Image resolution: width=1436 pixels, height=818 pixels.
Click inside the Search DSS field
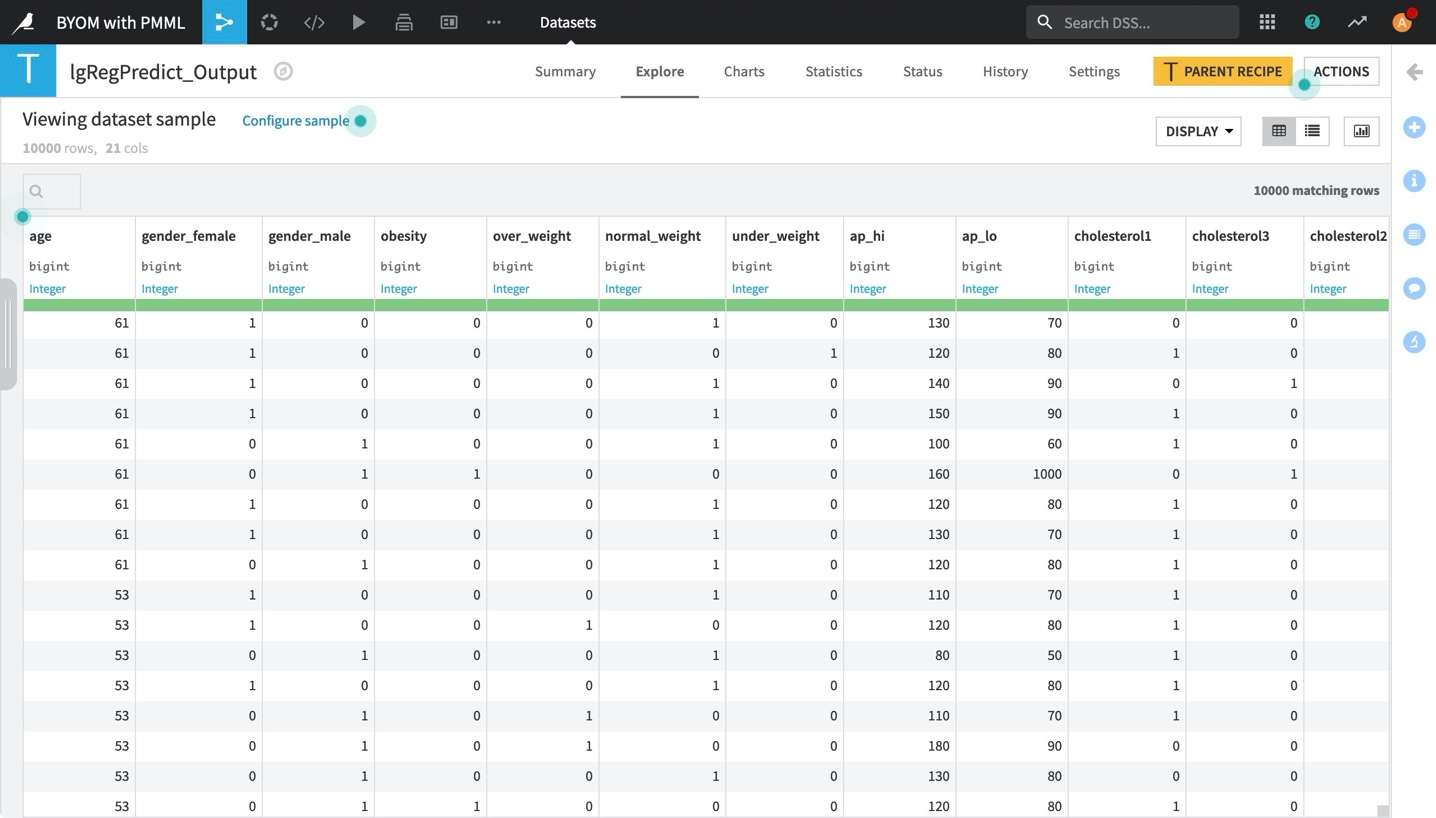tap(1130, 22)
